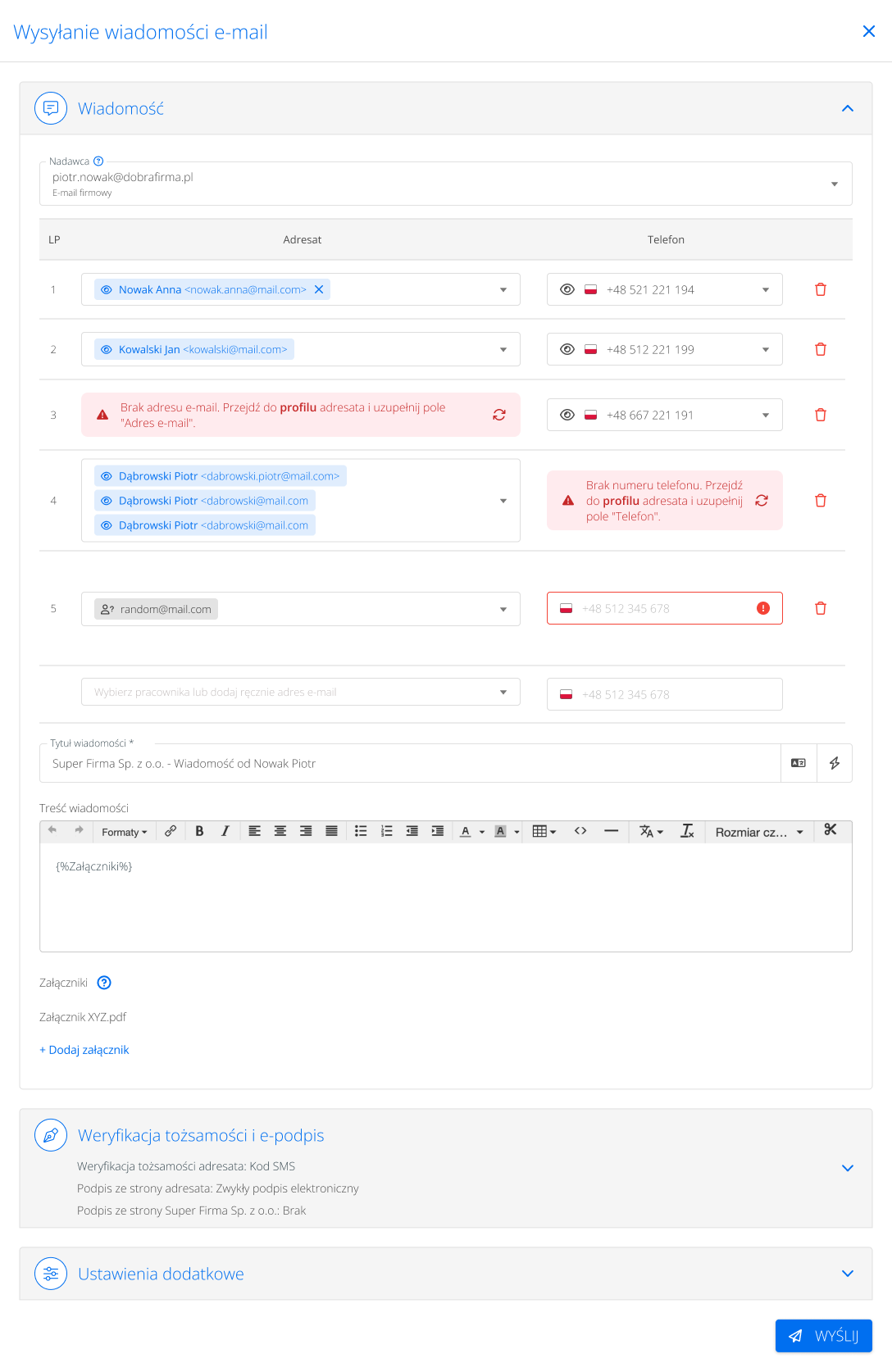
Task: Toggle eye icon for phone +48 521 221 194
Action: (x=567, y=289)
